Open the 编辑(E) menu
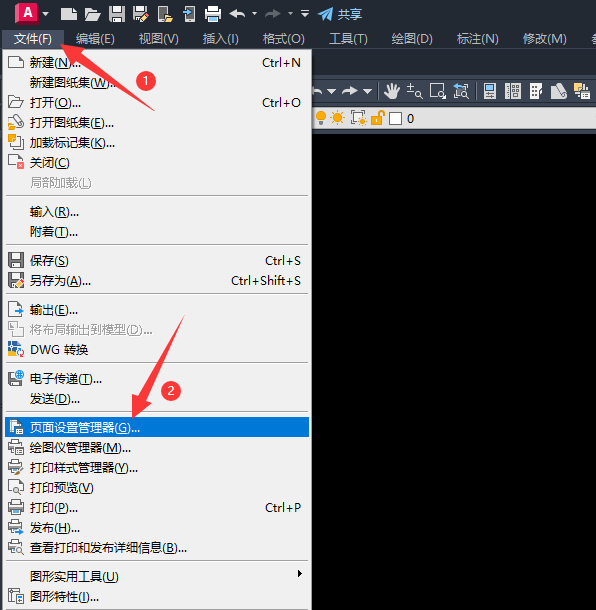Screen dimensions: 596x610 point(95,39)
